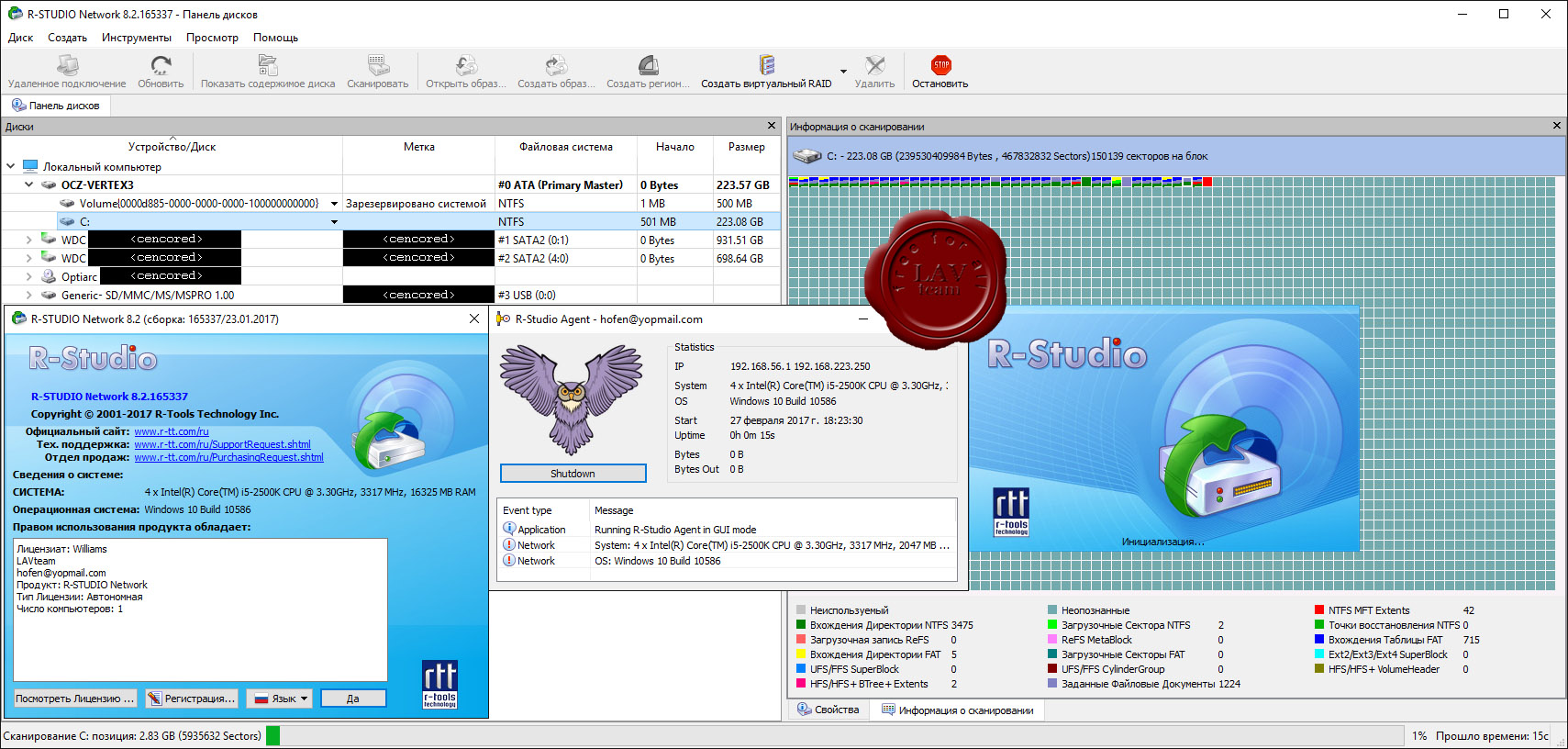Select the Application event row
The height and width of the screenshot is (749, 1568).
728,530
